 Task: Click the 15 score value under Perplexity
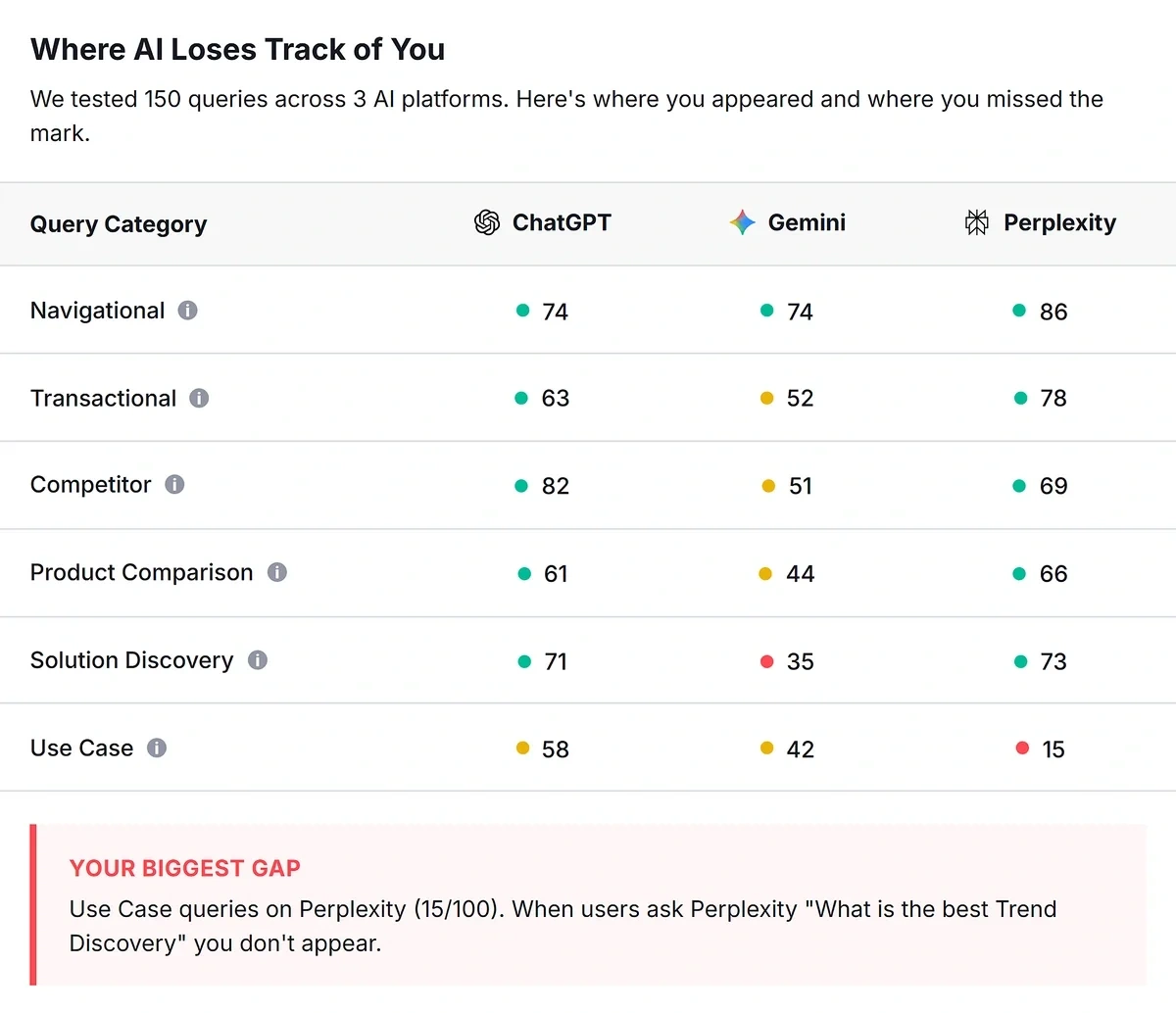pyautogui.click(x=1054, y=748)
